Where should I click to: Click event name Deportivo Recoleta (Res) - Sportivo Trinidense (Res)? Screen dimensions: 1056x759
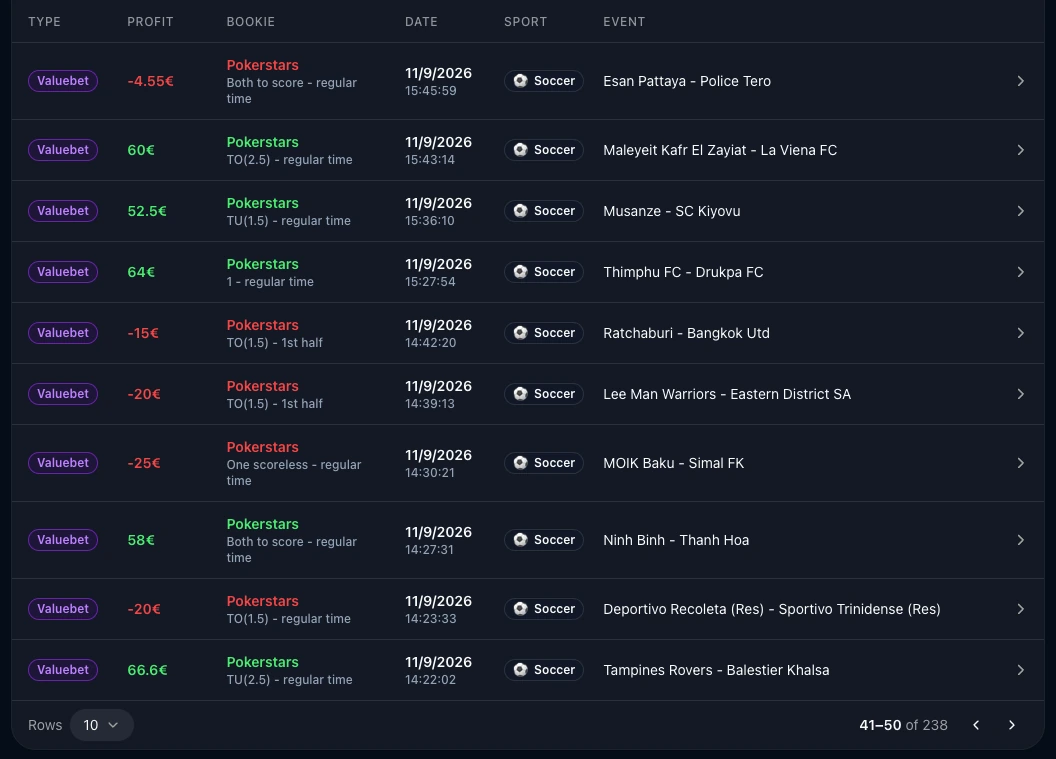tap(772, 609)
